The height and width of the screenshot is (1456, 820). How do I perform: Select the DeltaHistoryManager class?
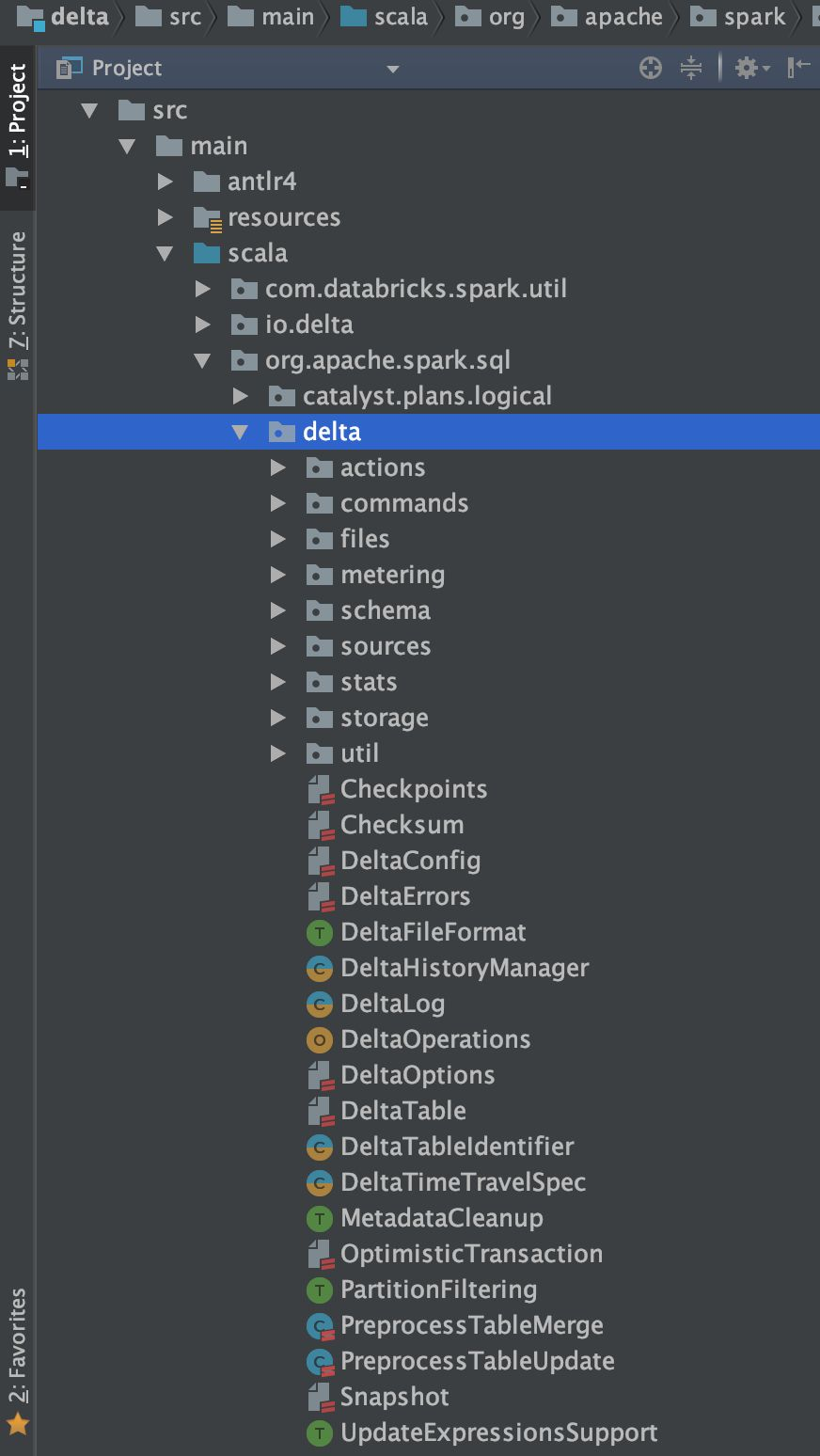pyautogui.click(x=465, y=968)
